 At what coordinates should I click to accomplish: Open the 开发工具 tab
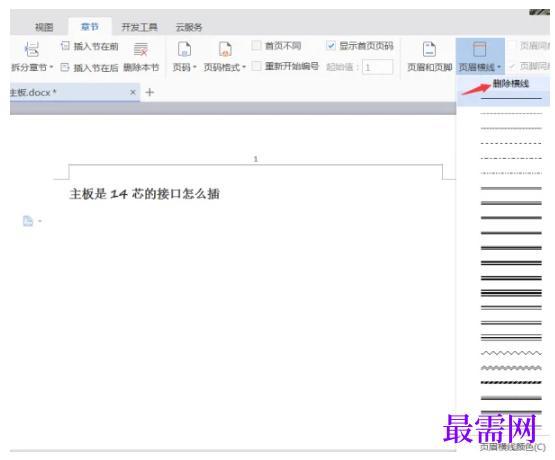139,27
